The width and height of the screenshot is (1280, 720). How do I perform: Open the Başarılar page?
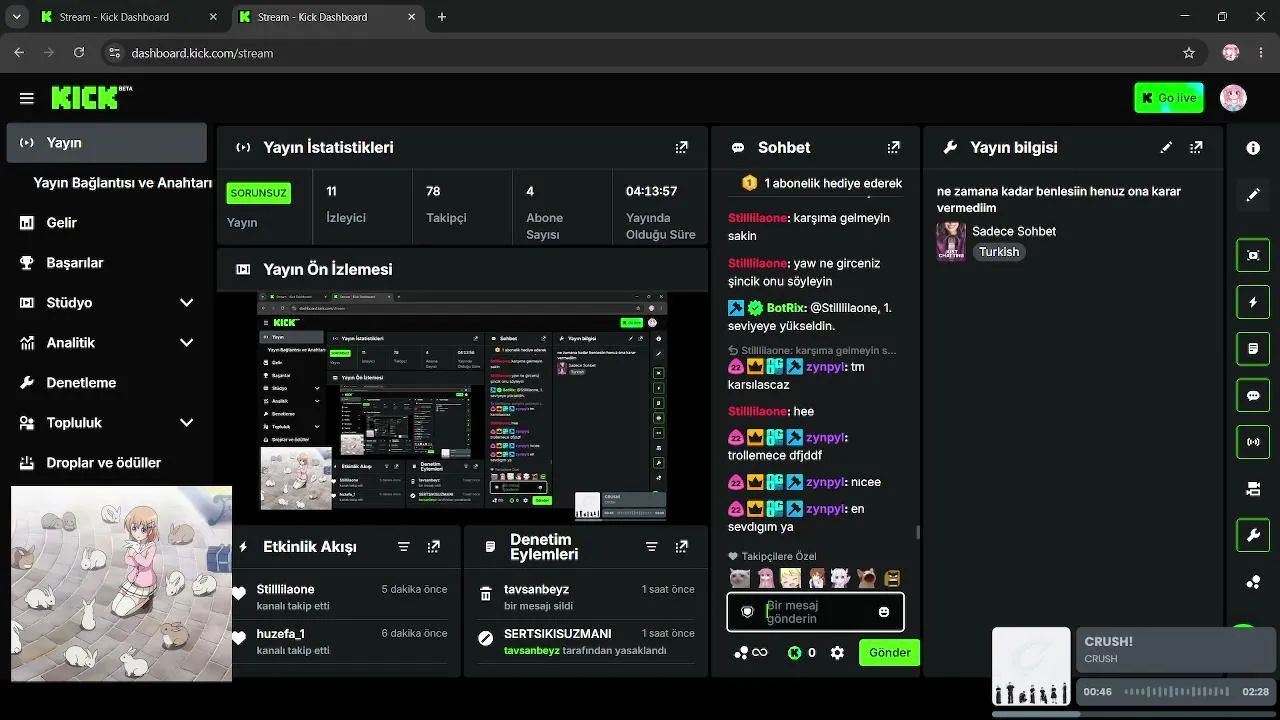(x=107, y=263)
